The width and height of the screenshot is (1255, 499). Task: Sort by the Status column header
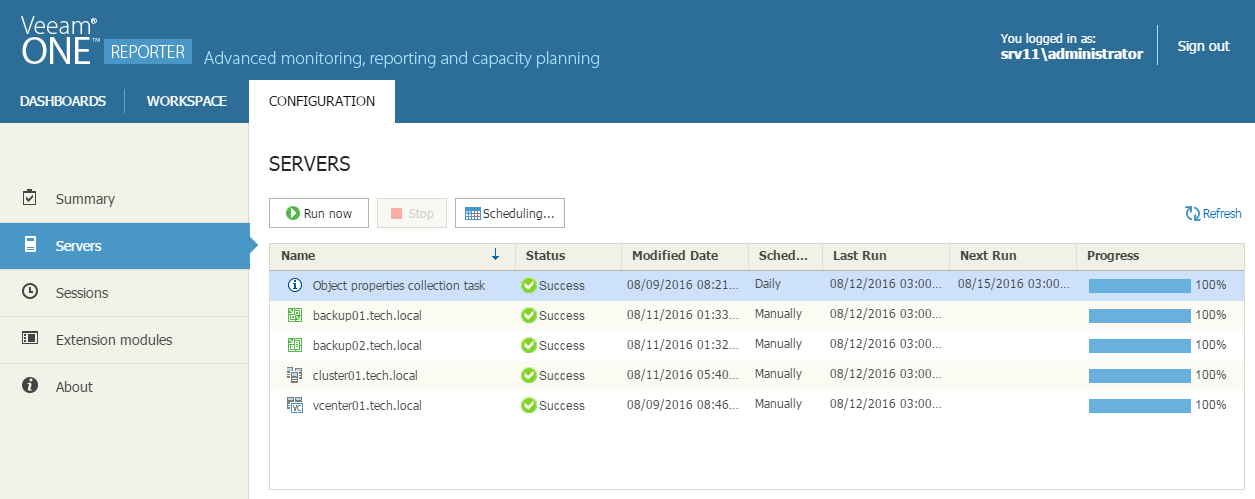pos(568,255)
